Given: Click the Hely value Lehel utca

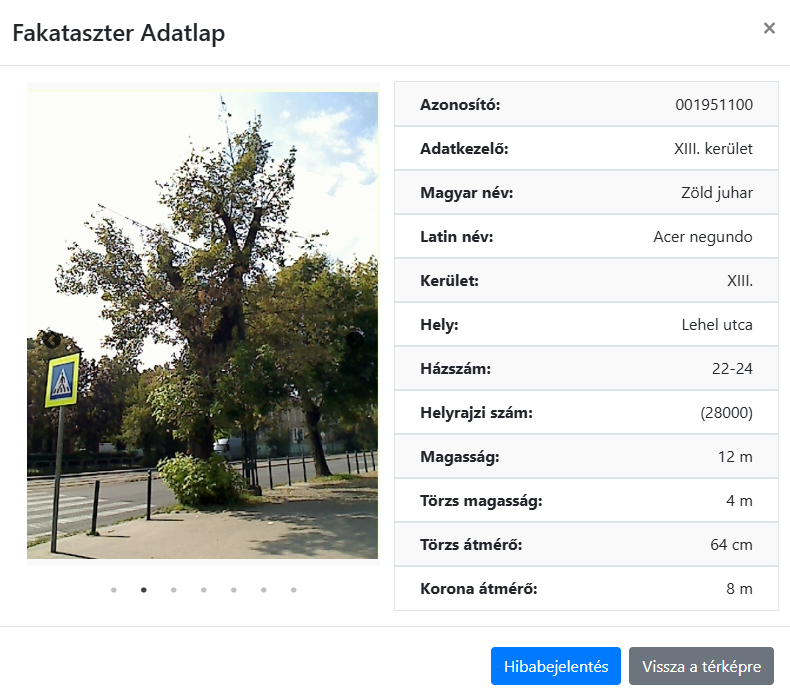Looking at the screenshot, I should [716, 325].
